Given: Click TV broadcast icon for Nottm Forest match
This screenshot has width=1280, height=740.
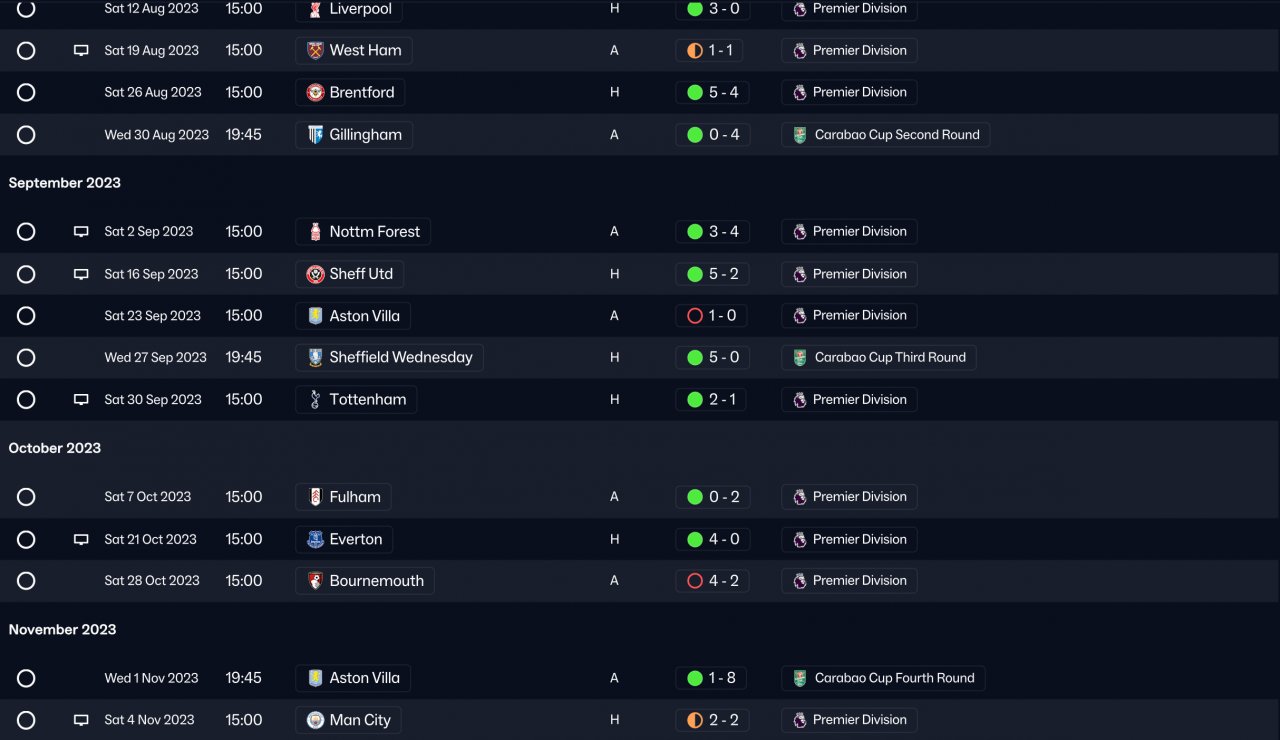Looking at the screenshot, I should [81, 232].
